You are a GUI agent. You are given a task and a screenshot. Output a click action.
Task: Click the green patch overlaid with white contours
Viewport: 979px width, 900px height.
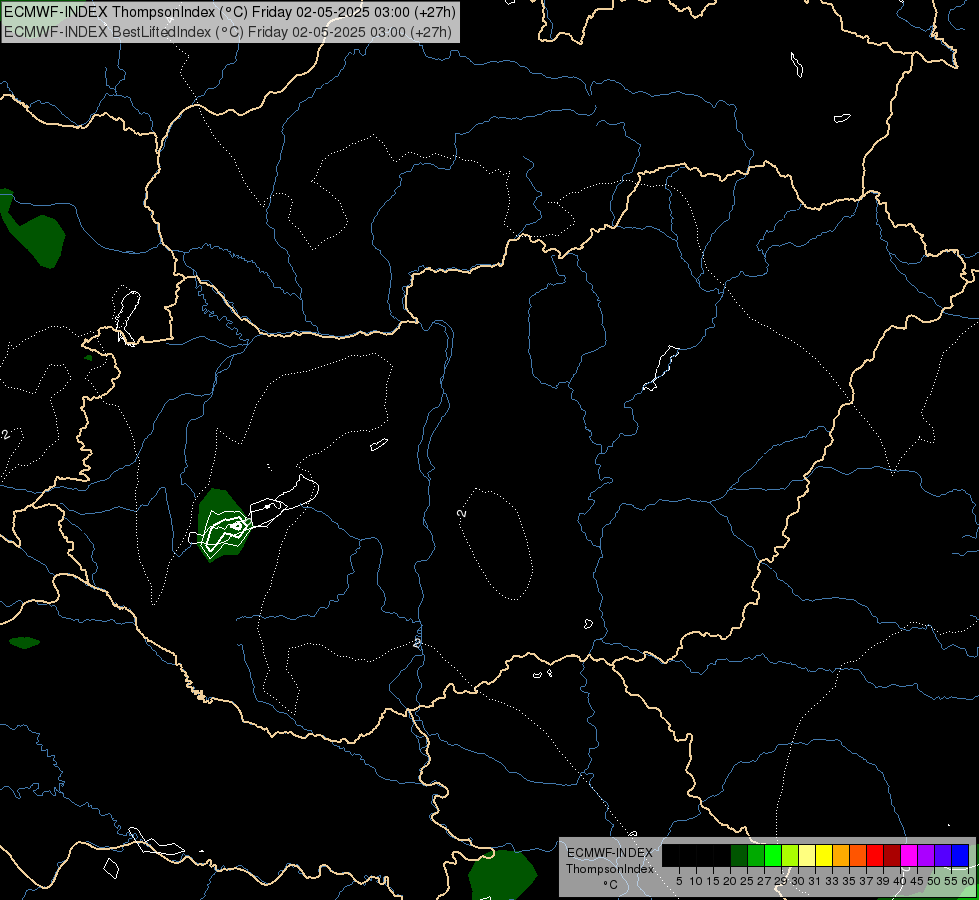pyautogui.click(x=222, y=526)
